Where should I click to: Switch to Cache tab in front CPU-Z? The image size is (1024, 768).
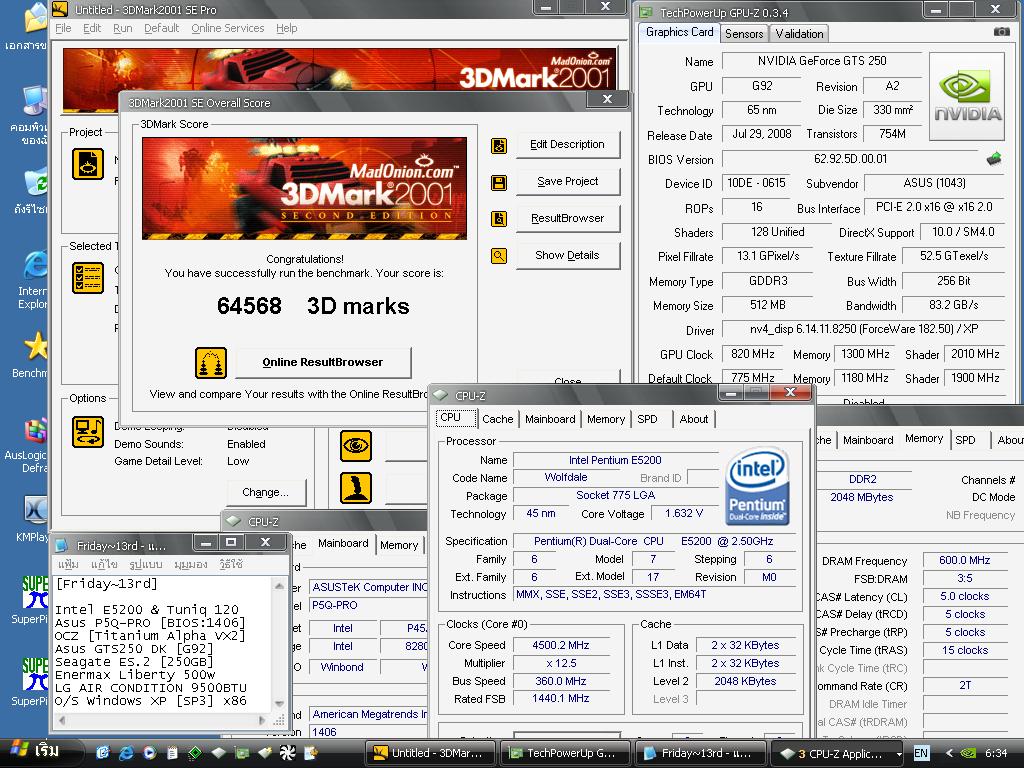click(498, 419)
